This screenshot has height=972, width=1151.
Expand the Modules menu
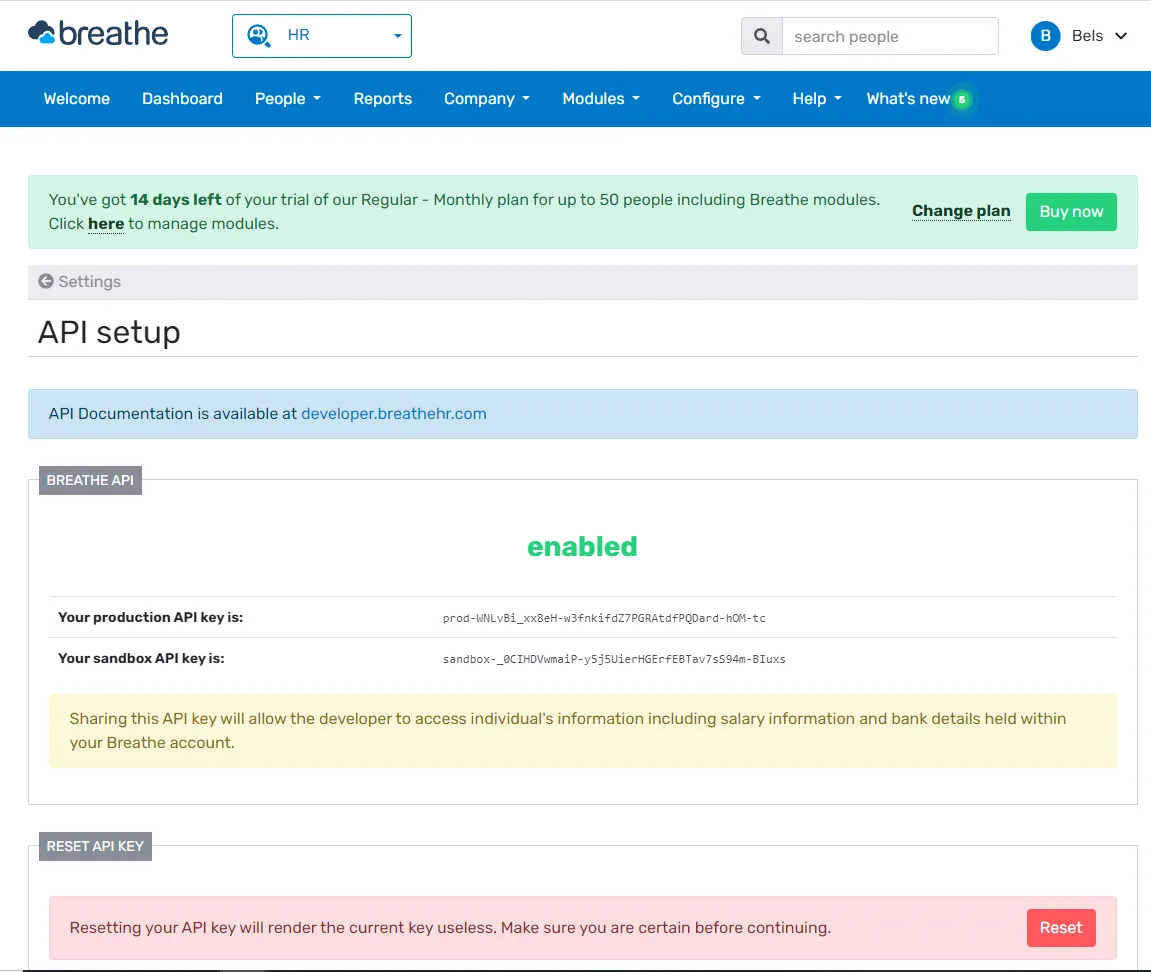(x=601, y=98)
